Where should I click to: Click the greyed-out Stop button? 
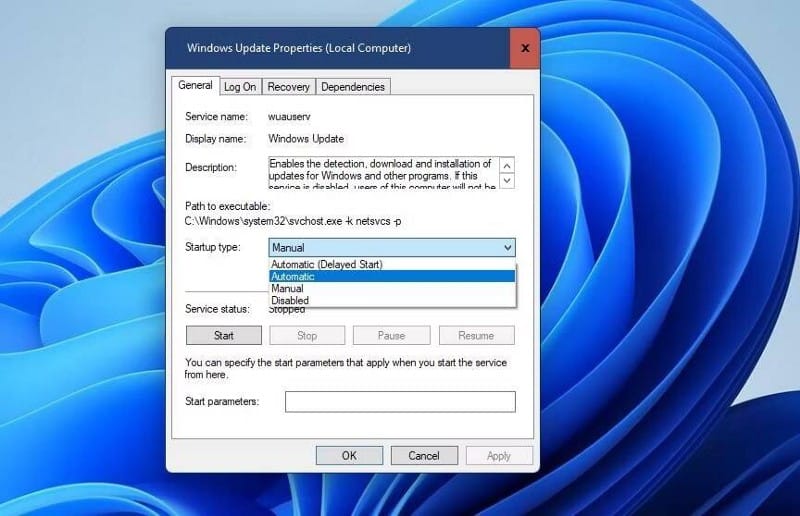307,335
